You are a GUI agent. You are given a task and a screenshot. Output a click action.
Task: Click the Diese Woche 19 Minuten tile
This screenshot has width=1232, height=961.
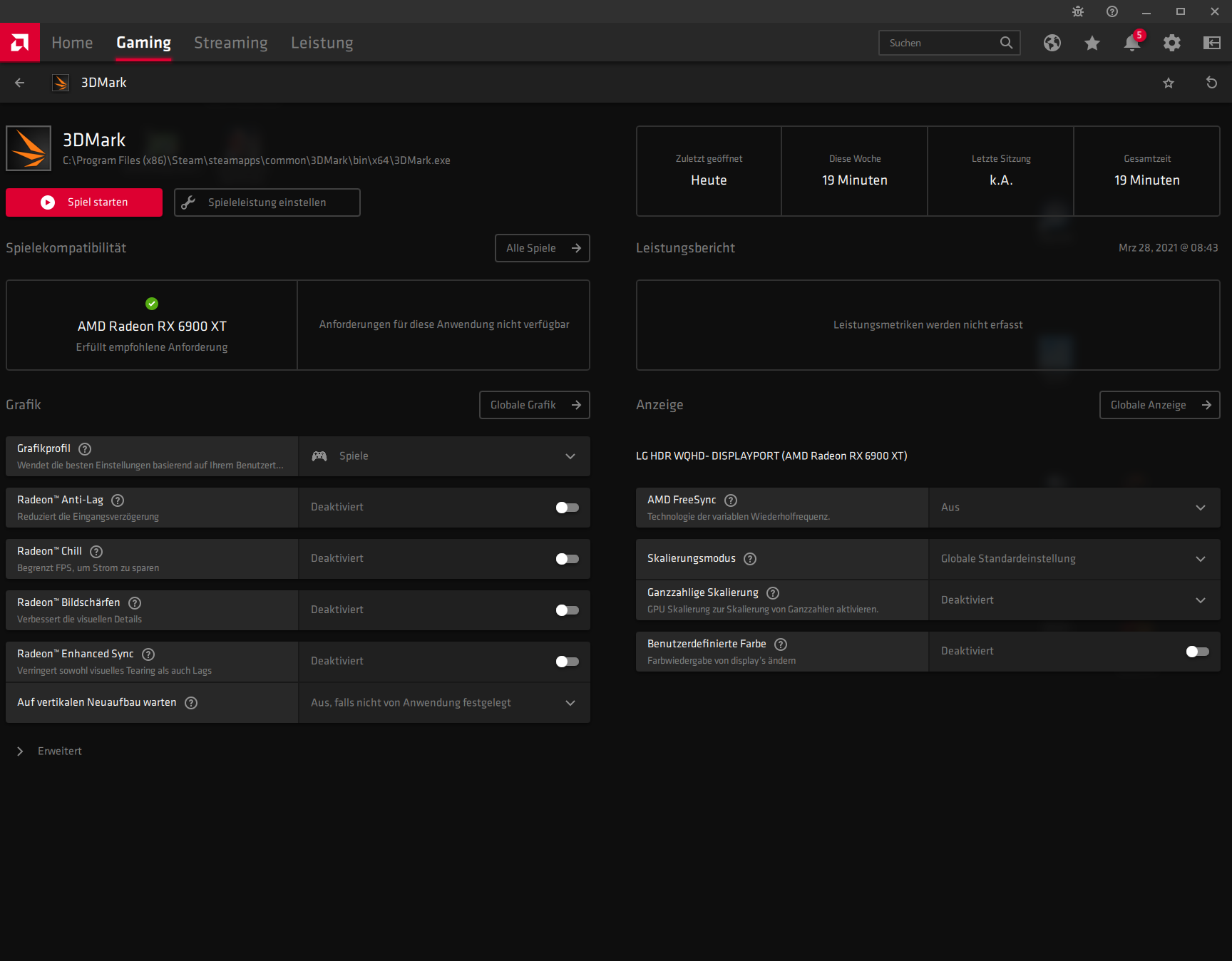855,171
